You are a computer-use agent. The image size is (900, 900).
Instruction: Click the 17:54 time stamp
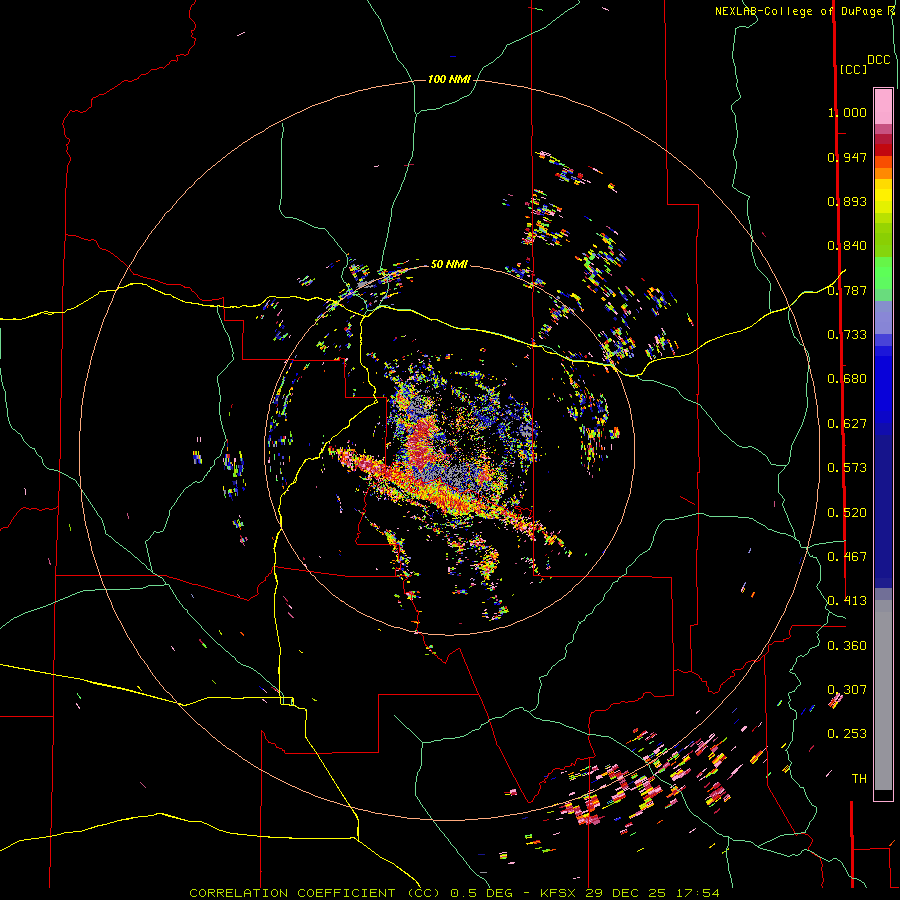(x=696, y=893)
